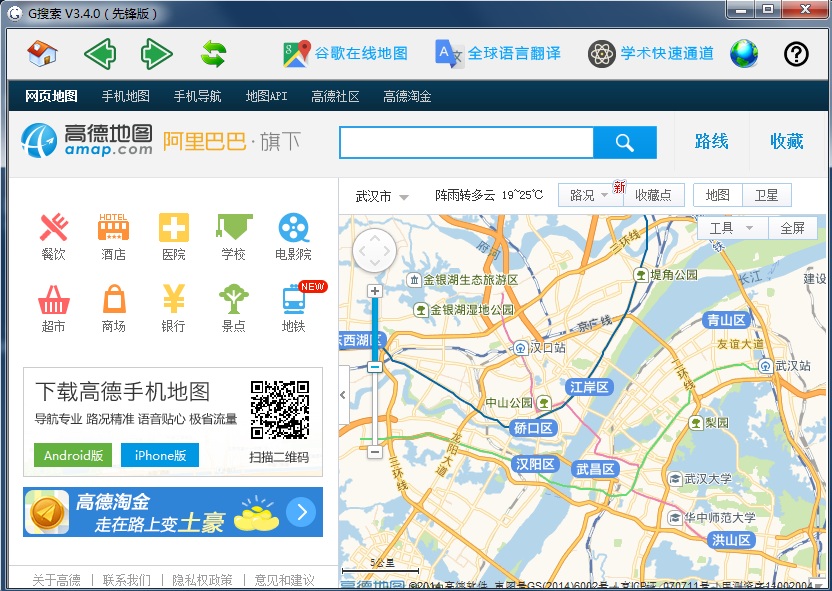Viewport: 832px width, 591px height.
Task: Expand the 工具 tools dropdown
Action: coord(731,228)
